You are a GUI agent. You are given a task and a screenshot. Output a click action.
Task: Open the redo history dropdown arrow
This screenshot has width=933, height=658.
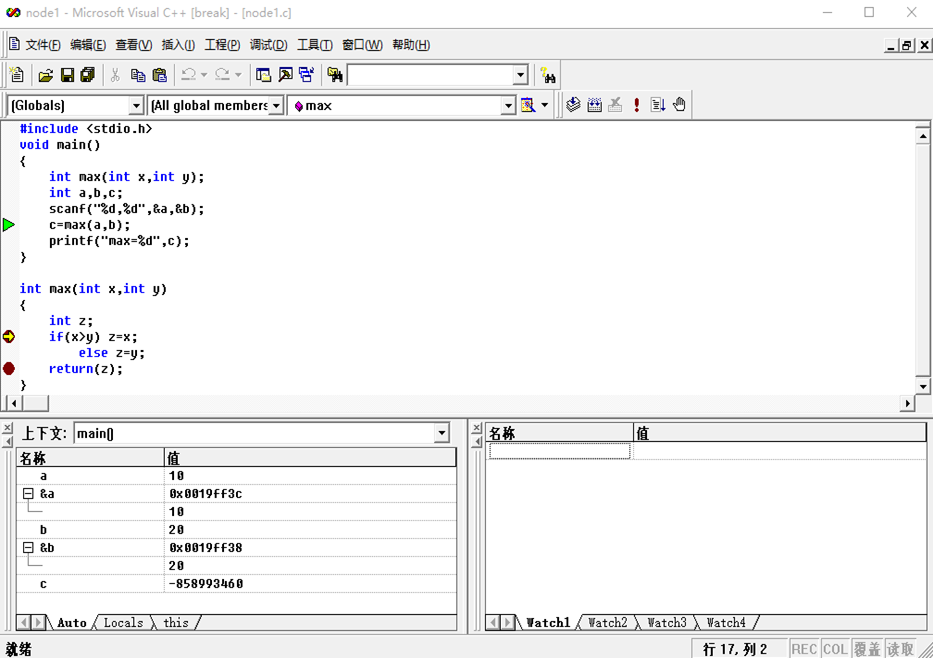pos(238,75)
